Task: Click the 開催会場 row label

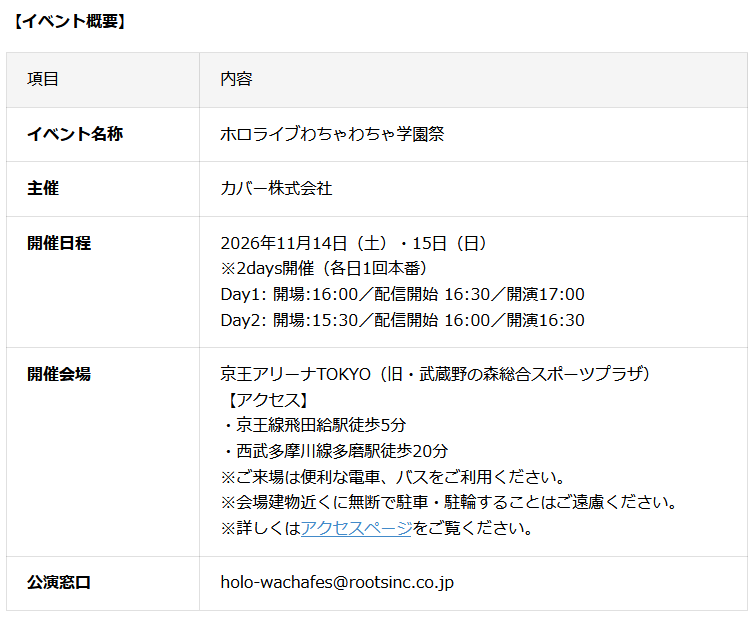Action: pyautogui.click(x=59, y=374)
